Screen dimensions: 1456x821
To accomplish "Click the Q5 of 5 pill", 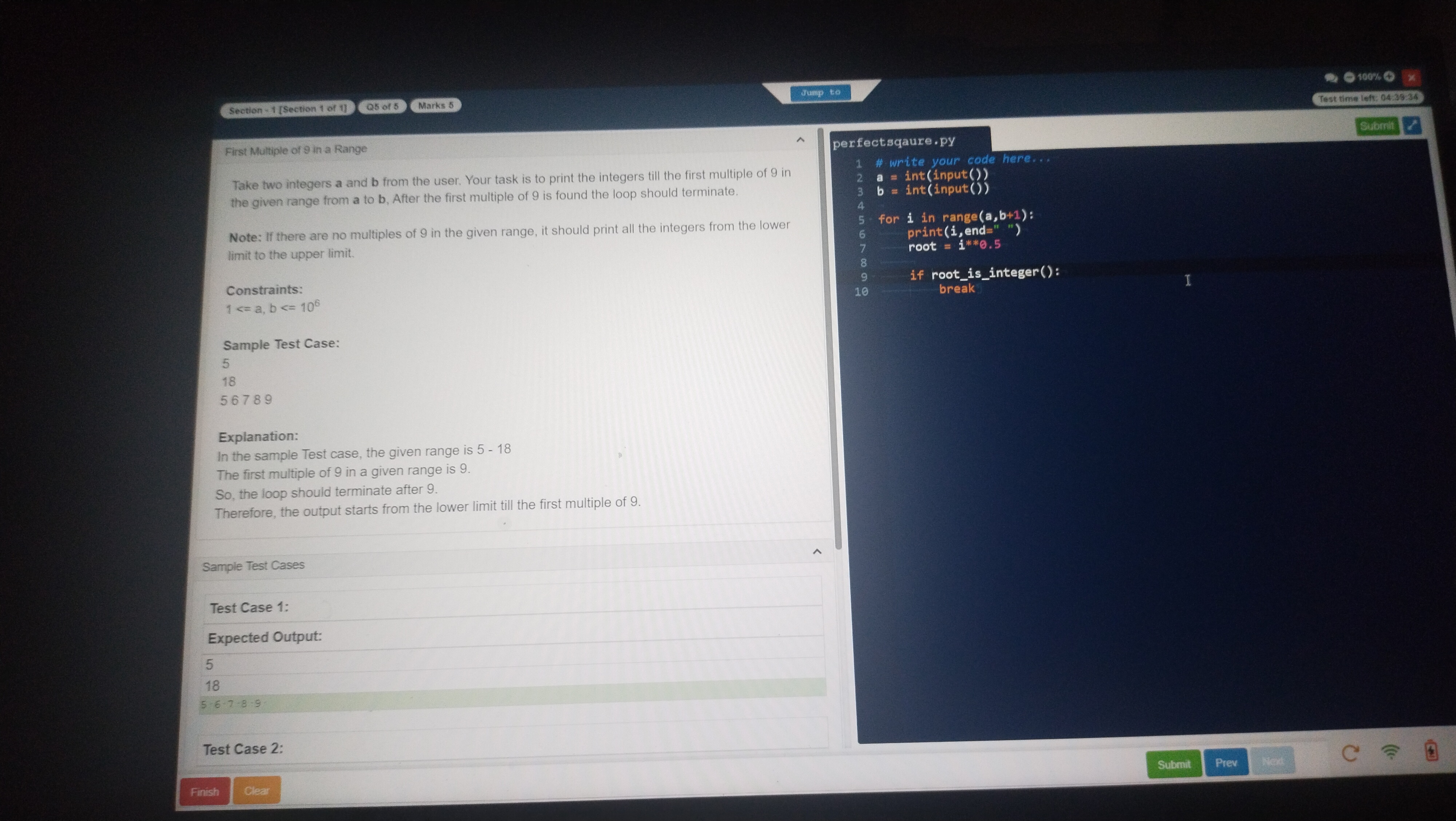I will pyautogui.click(x=382, y=106).
